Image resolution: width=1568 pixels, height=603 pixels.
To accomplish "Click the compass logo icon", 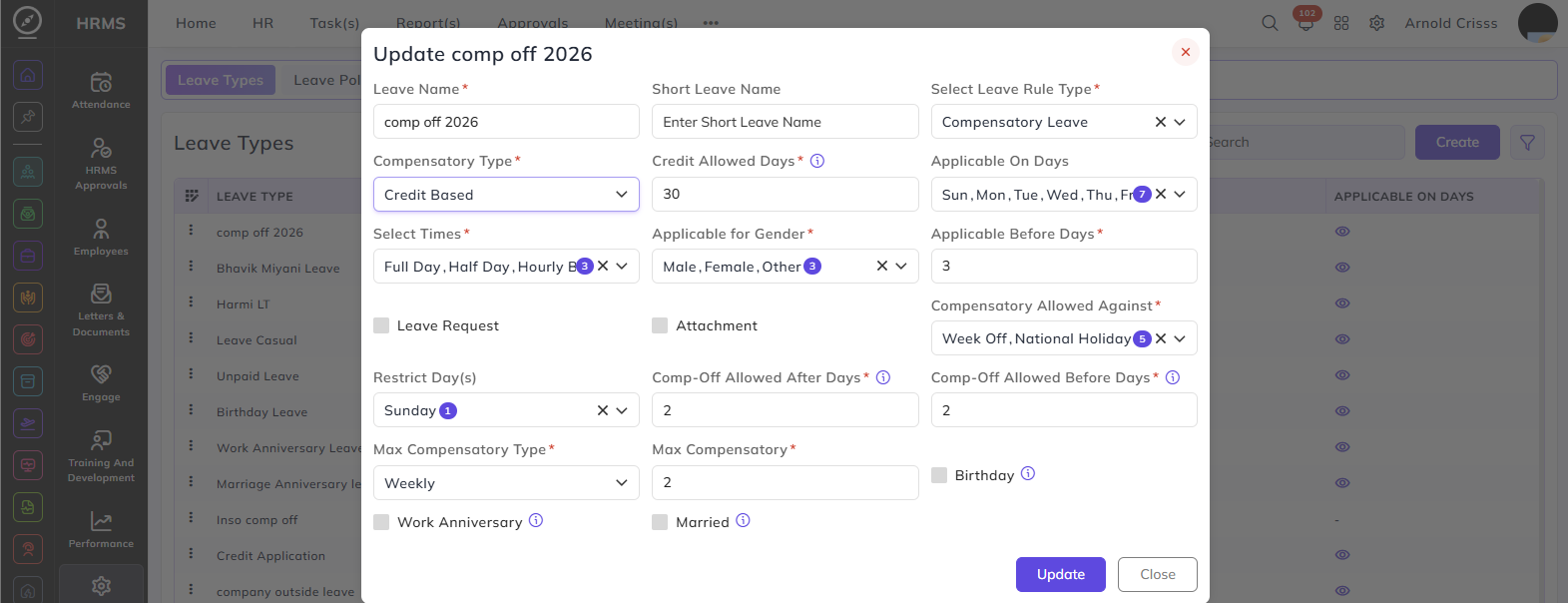I will [x=28, y=22].
